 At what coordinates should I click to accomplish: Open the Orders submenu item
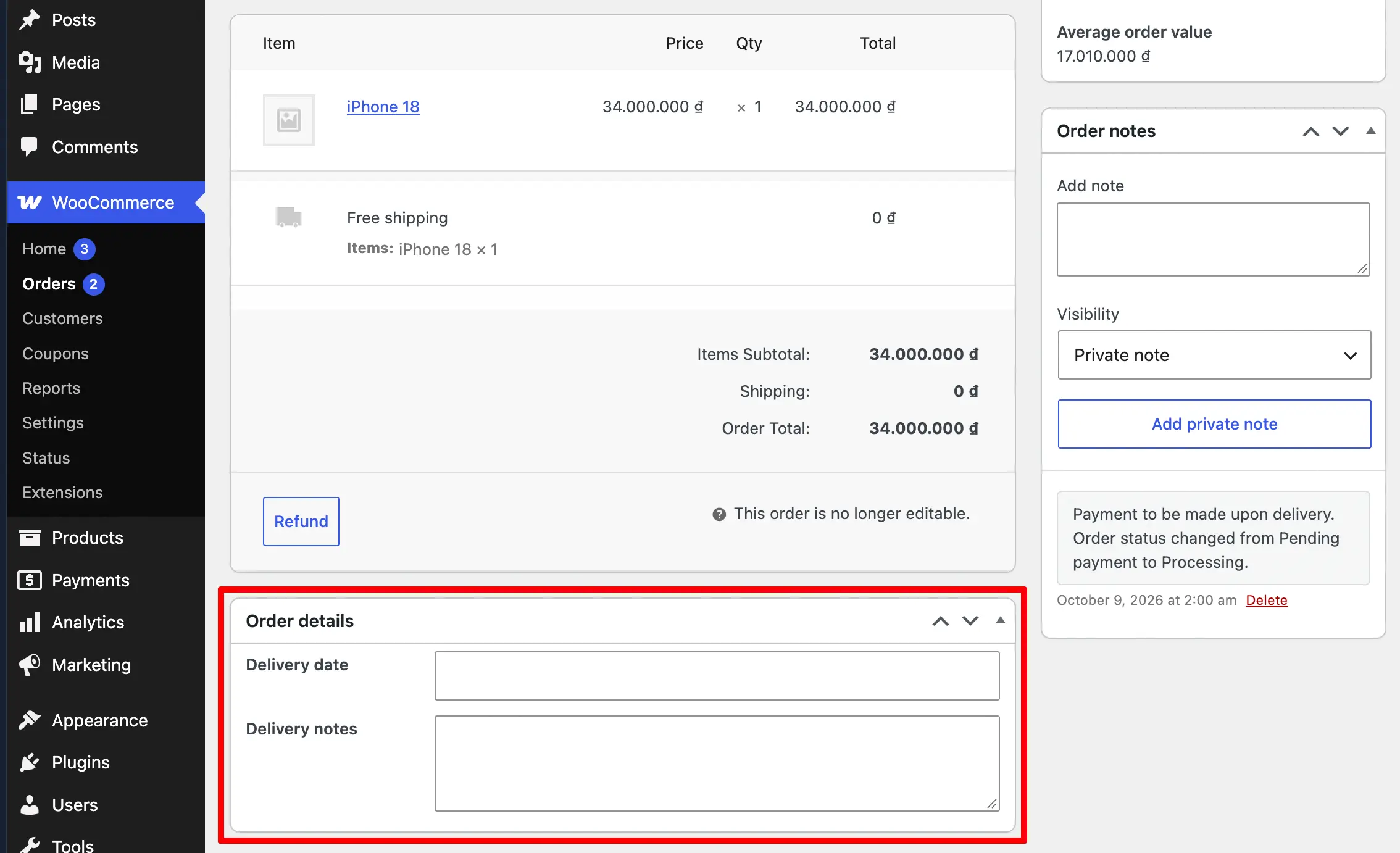point(49,284)
